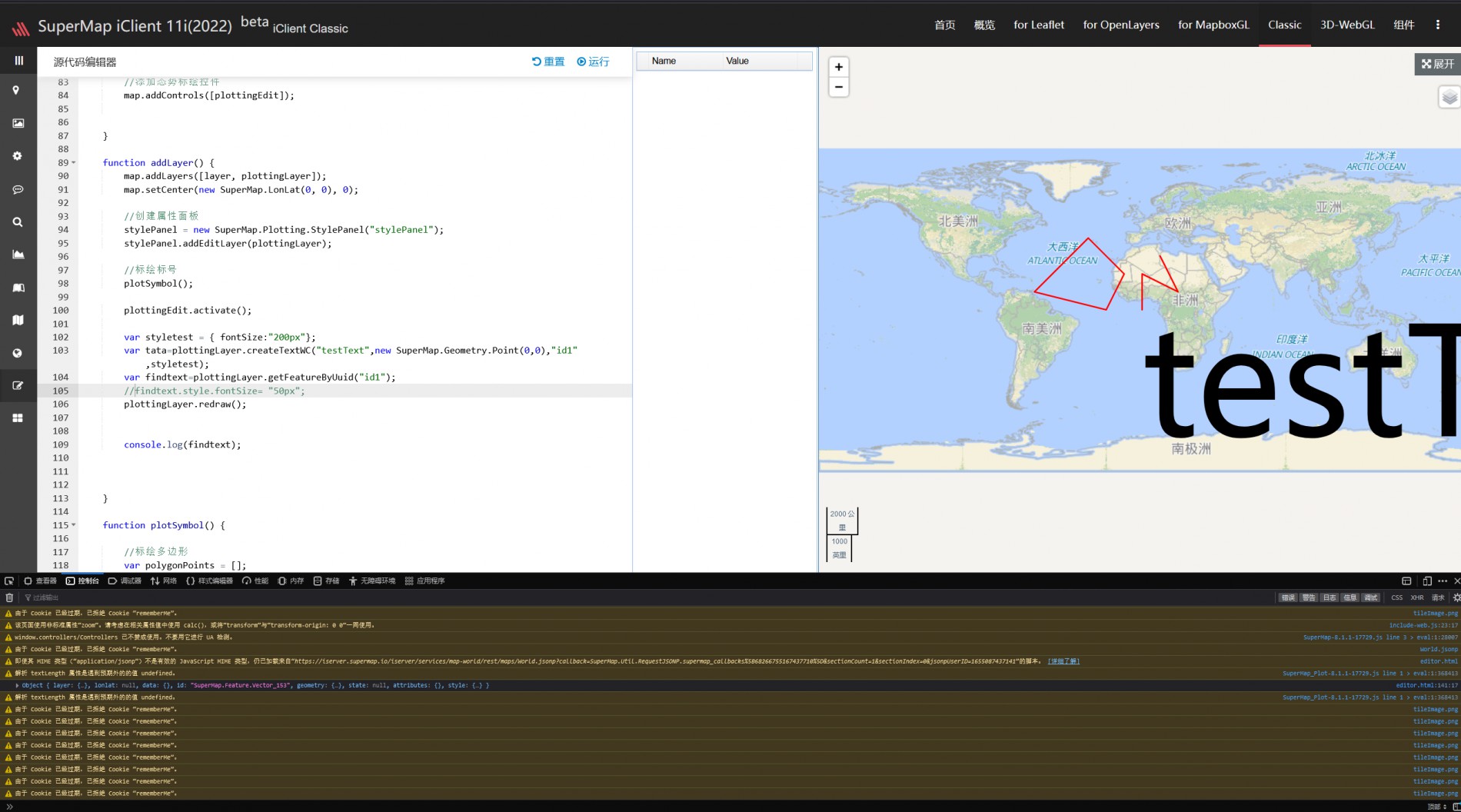The width and height of the screenshot is (1461, 812).
Task: Switch to the 性能 DevTools tab
Action: 255,581
